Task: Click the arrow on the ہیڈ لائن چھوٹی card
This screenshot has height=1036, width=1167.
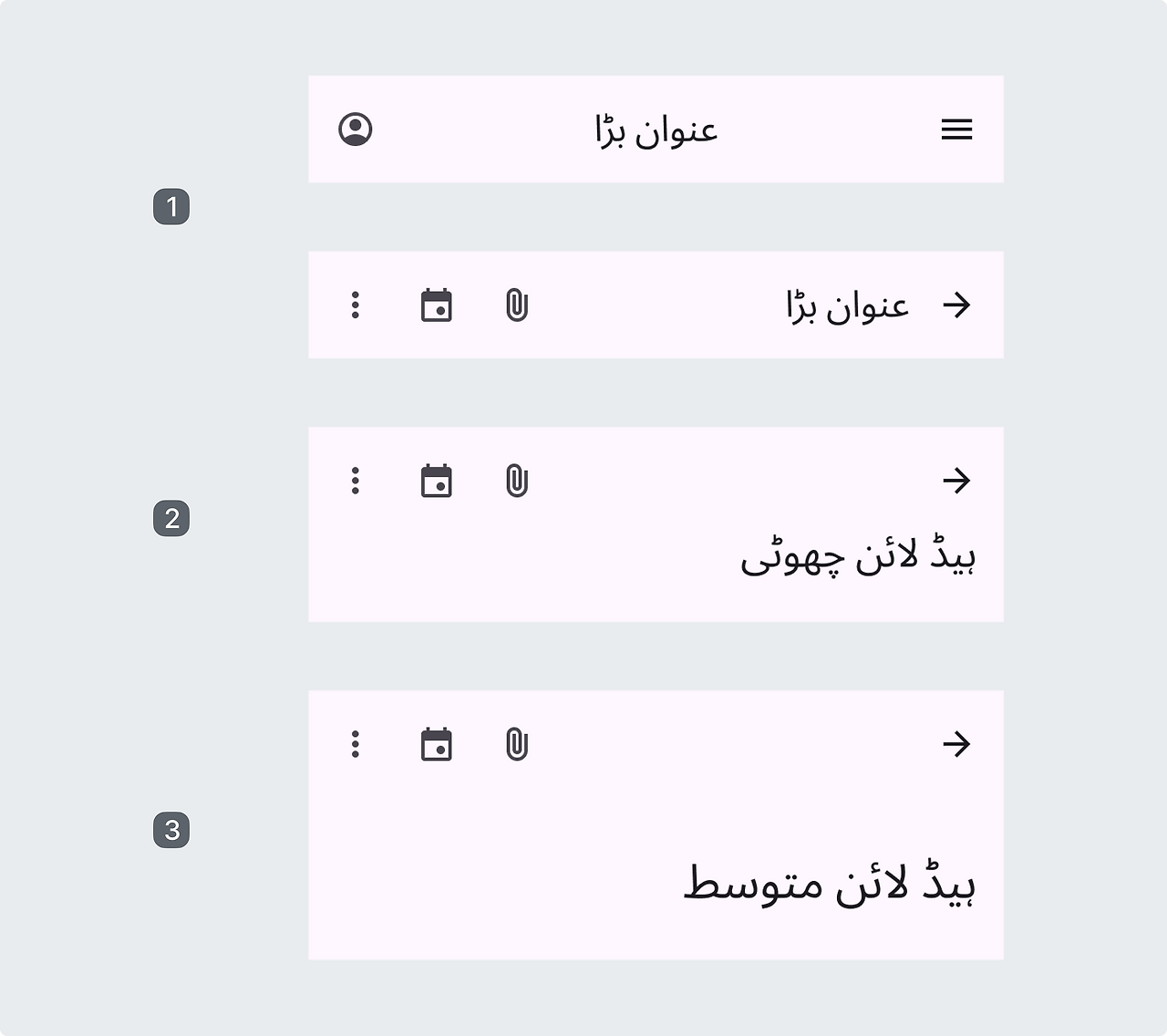Action: (x=956, y=481)
